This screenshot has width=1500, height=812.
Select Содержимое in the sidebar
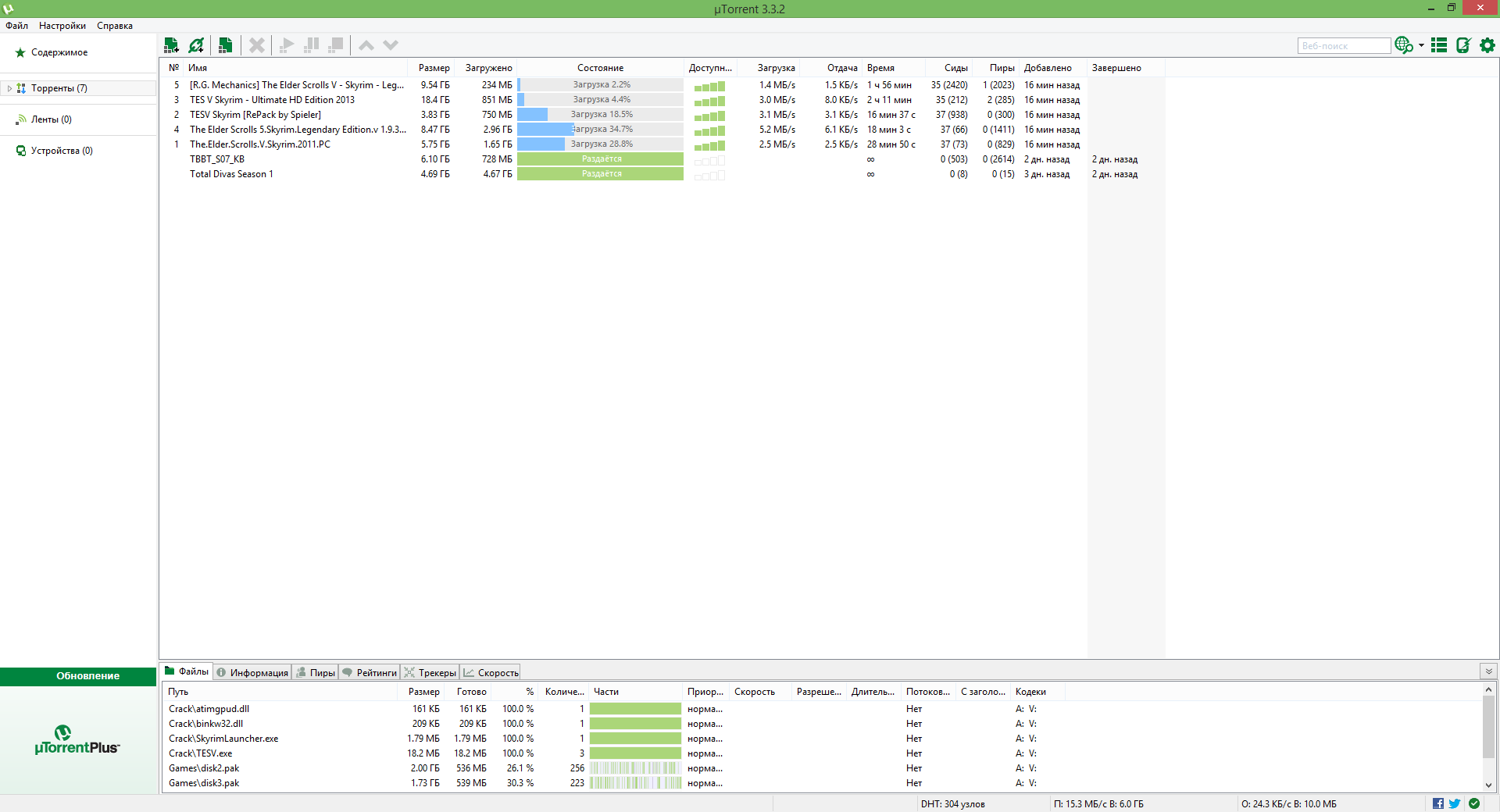tap(59, 52)
